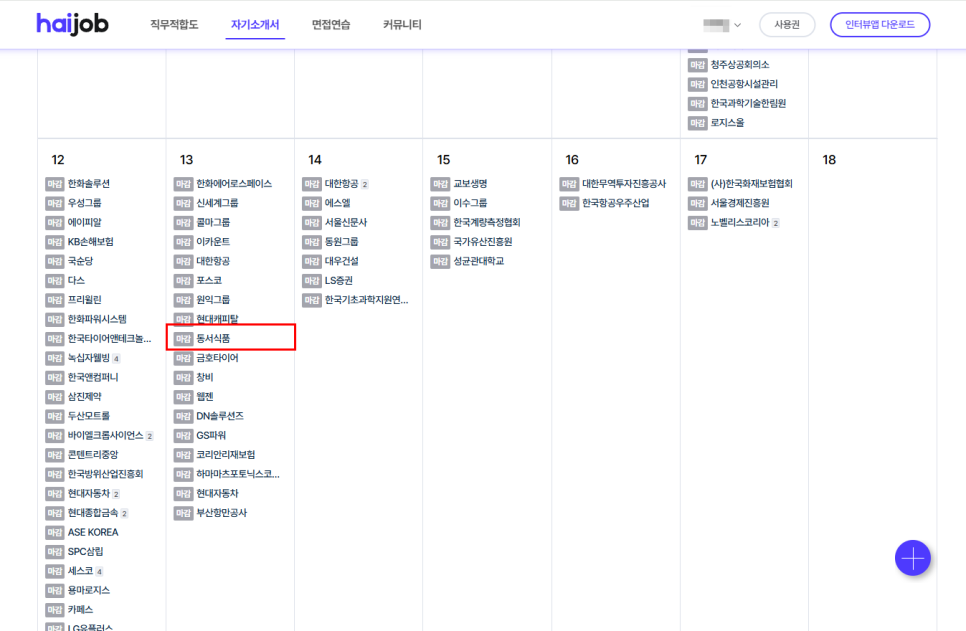Select the 교보생명 posting on the 15th
966x631 pixels.
[x=470, y=184]
